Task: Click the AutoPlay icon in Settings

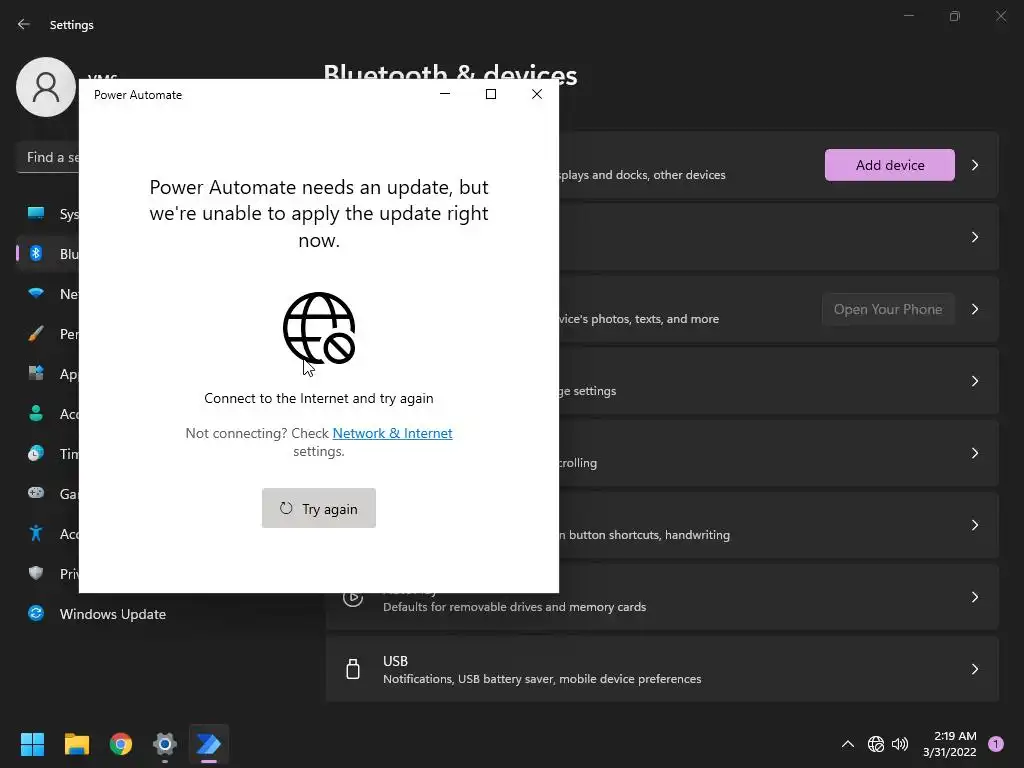Action: 353,597
